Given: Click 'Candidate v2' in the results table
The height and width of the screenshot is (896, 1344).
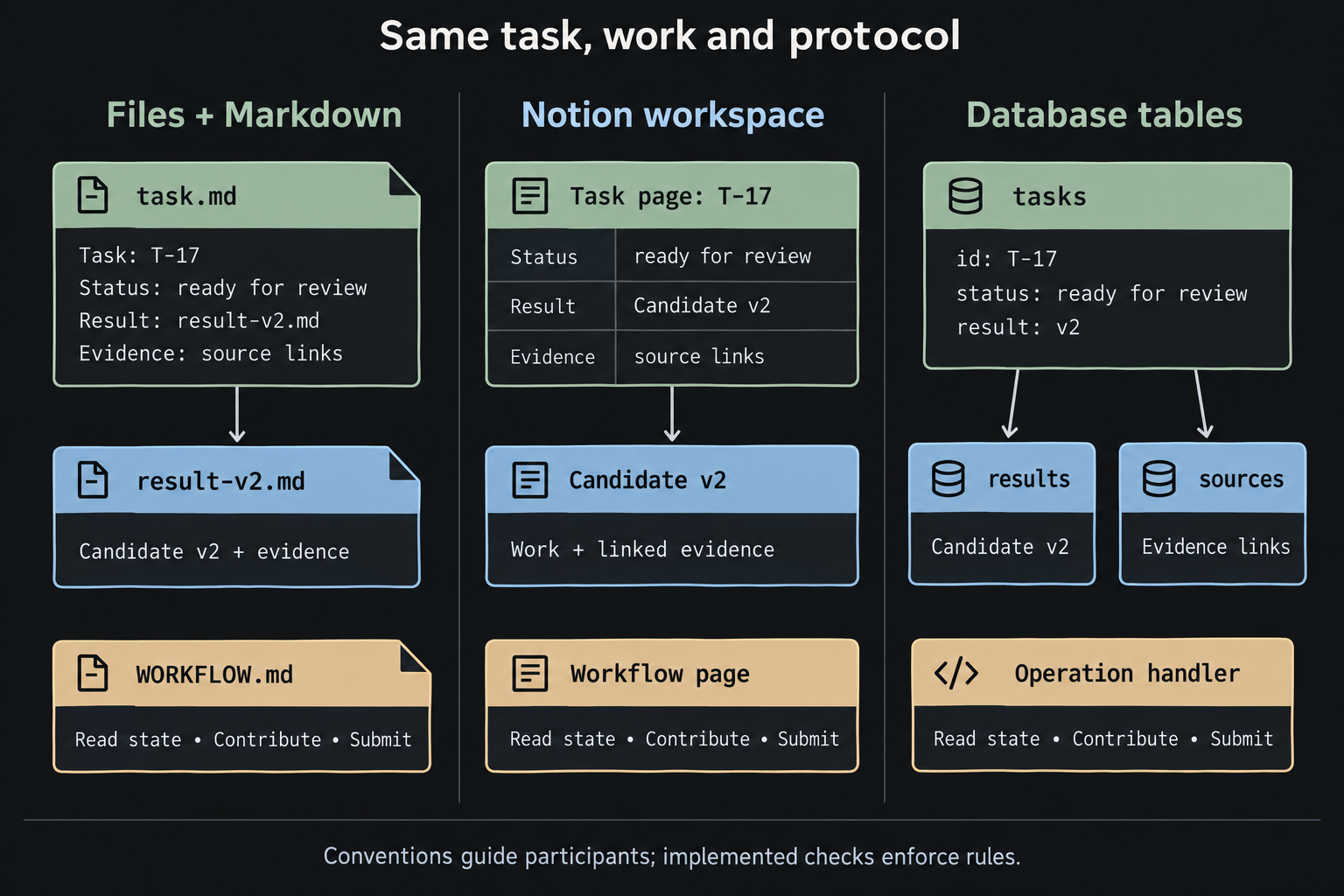Looking at the screenshot, I should pos(1000,547).
